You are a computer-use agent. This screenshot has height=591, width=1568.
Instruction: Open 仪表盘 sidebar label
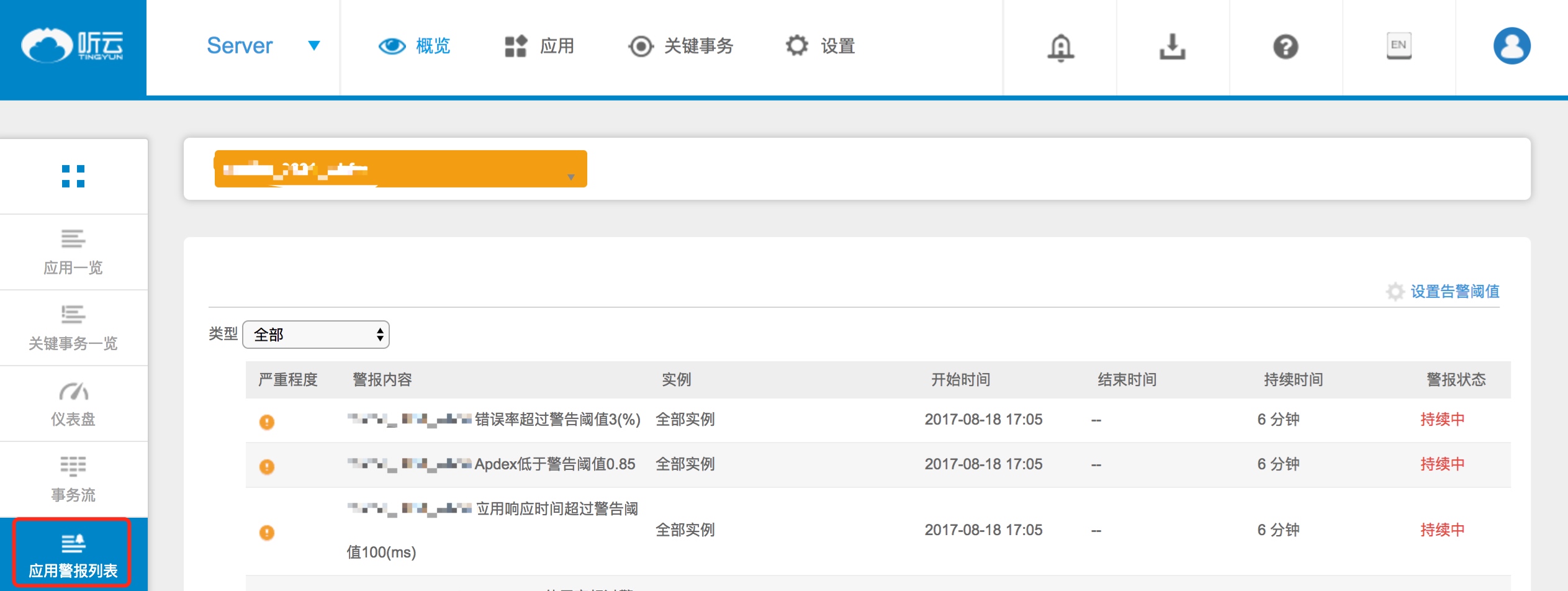(73, 419)
